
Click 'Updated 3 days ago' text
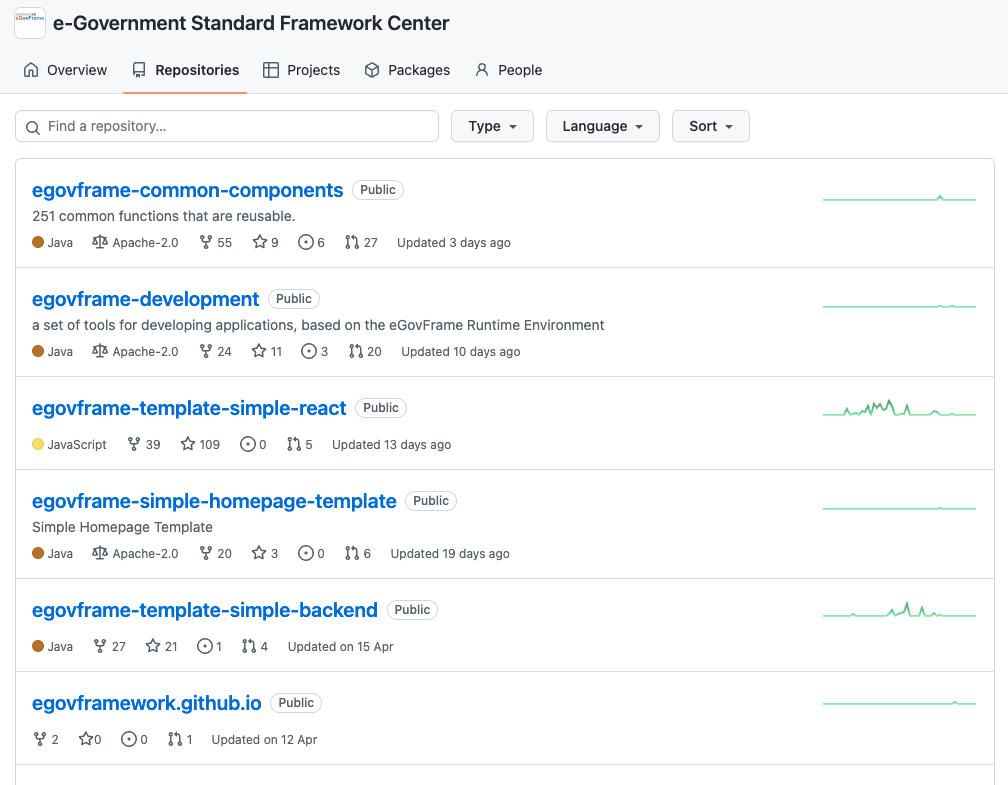pyautogui.click(x=454, y=242)
